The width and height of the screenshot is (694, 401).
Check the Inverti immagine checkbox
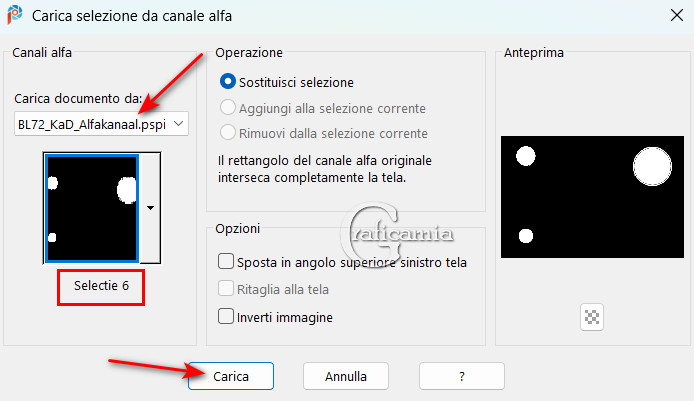click(226, 317)
